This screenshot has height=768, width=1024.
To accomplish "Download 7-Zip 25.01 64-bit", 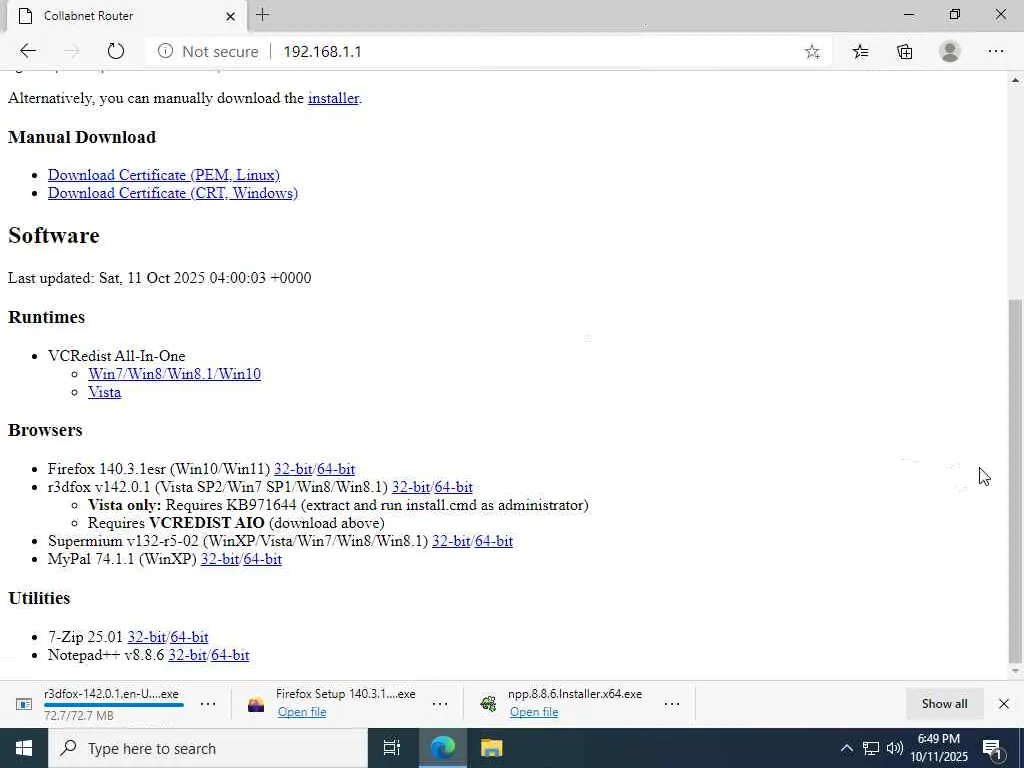I will [x=189, y=637].
